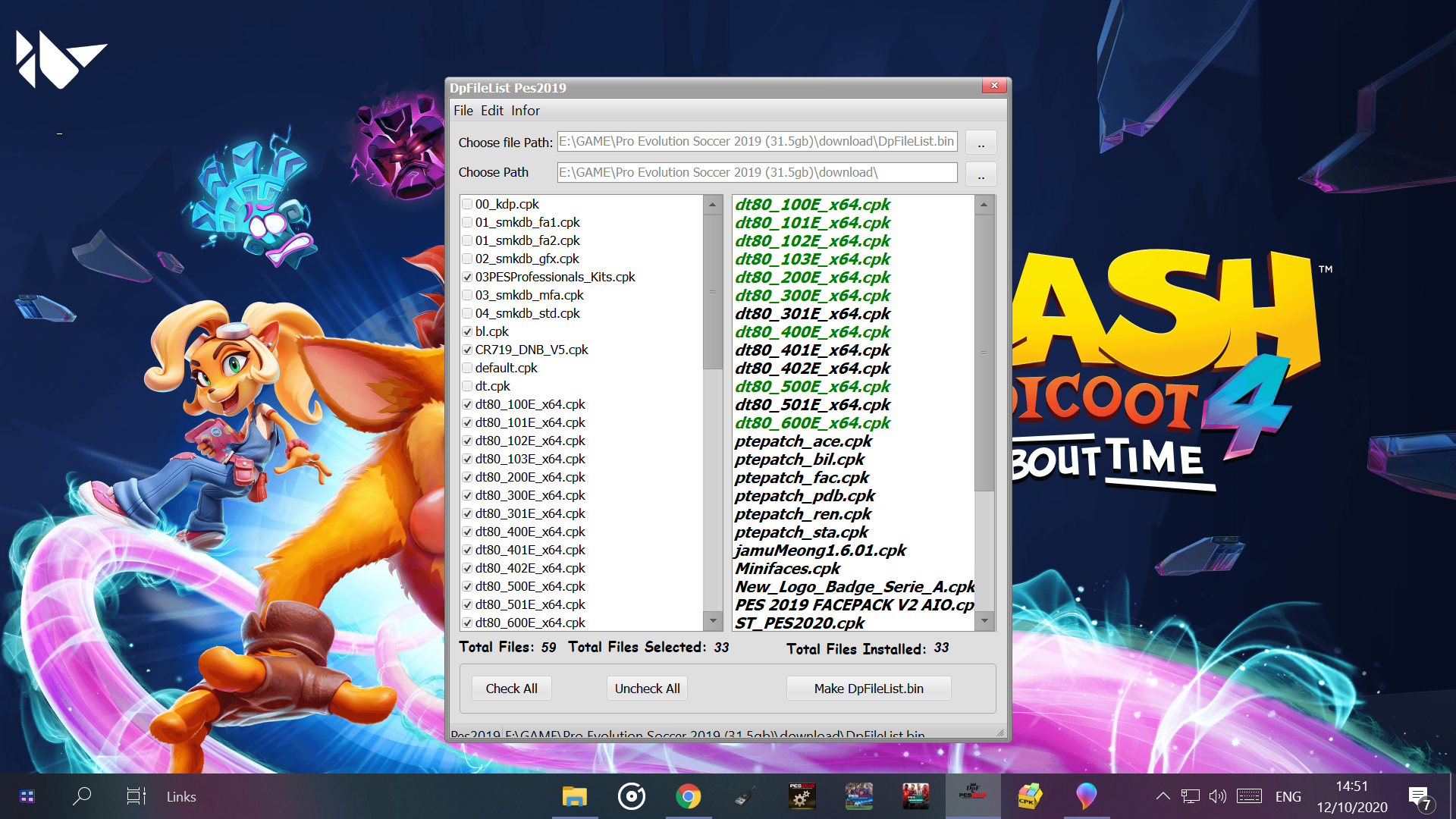Open Paint 3D from the taskbar
The height and width of the screenshot is (819, 1456).
1086,796
